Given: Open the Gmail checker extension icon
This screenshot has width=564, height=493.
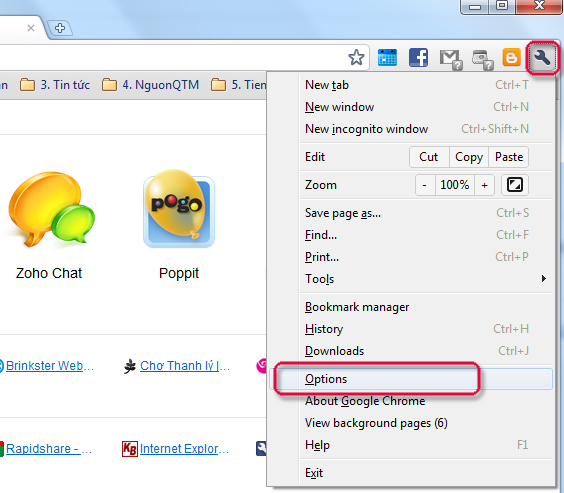Looking at the screenshot, I should (x=451, y=59).
